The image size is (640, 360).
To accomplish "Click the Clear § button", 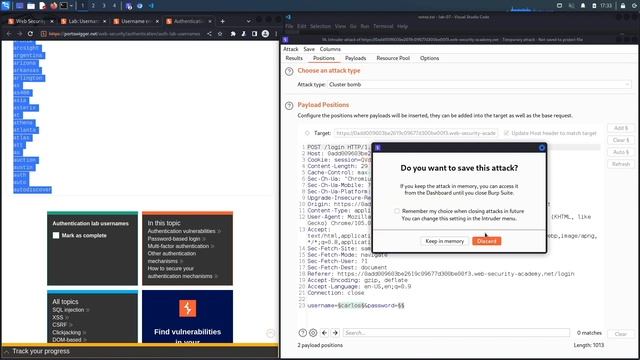I will click(620, 140).
